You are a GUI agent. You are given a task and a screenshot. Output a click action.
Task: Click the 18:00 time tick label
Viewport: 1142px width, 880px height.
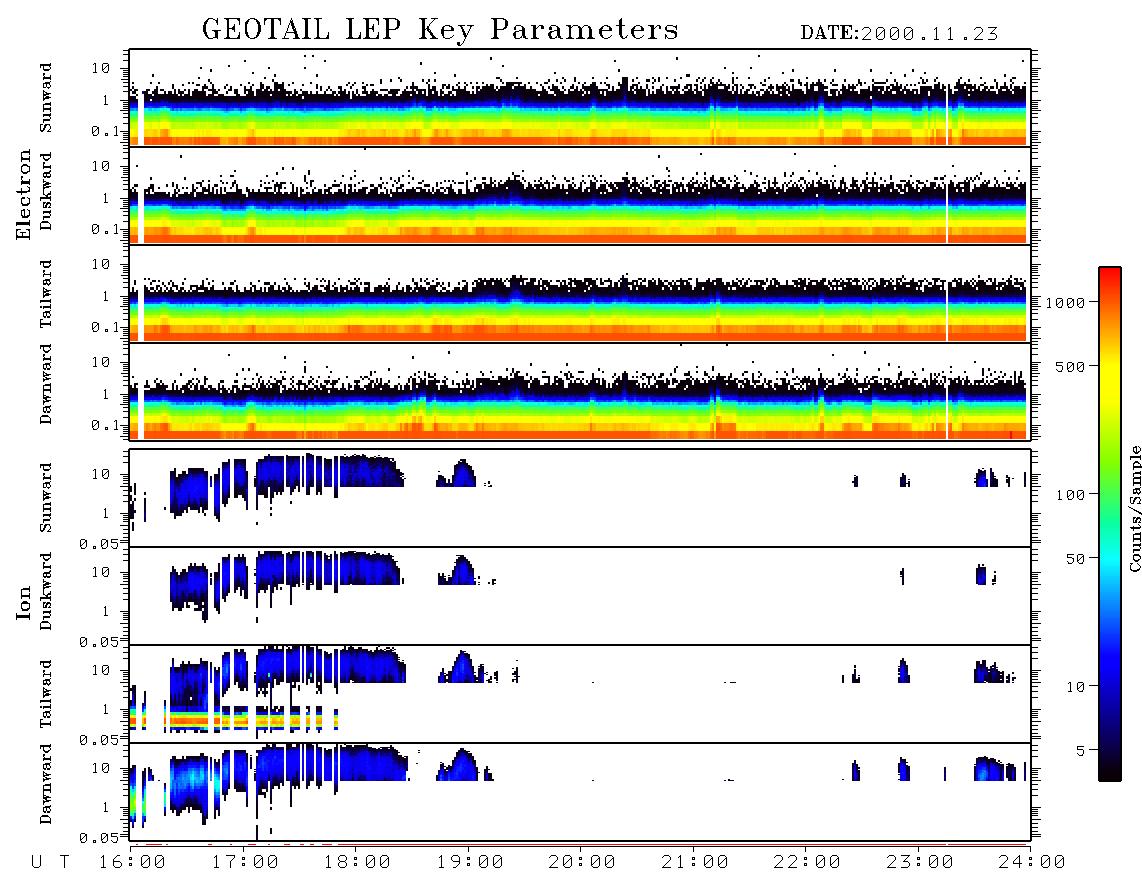tap(357, 862)
